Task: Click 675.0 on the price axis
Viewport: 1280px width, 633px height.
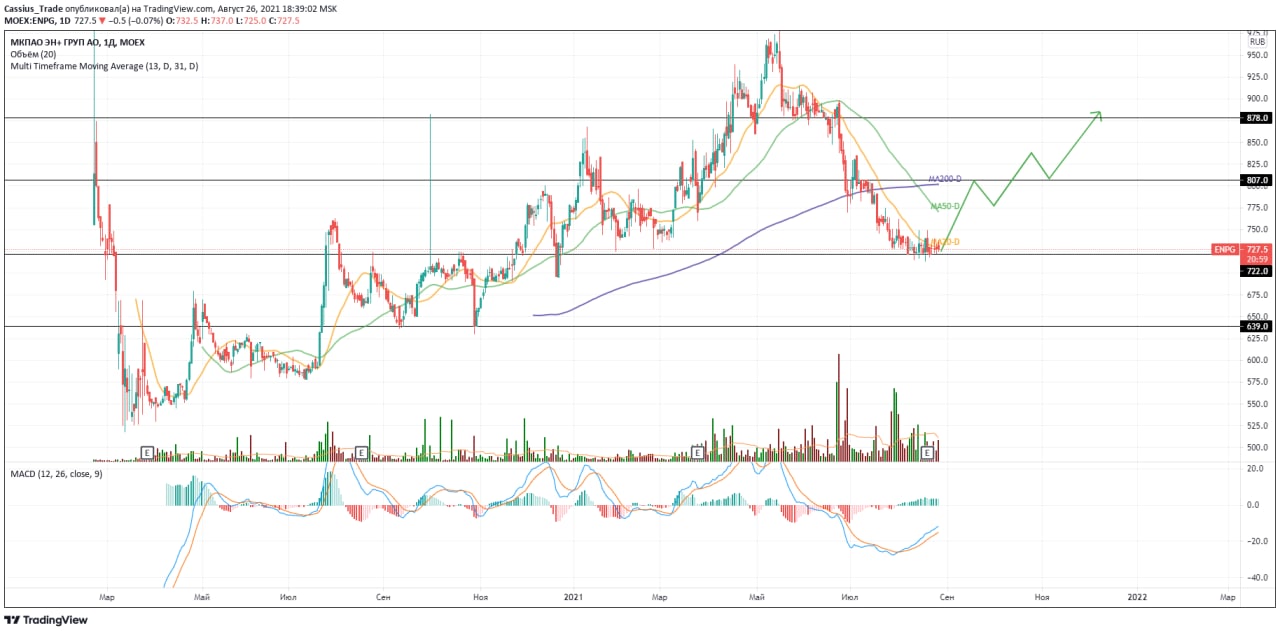Action: click(1257, 294)
